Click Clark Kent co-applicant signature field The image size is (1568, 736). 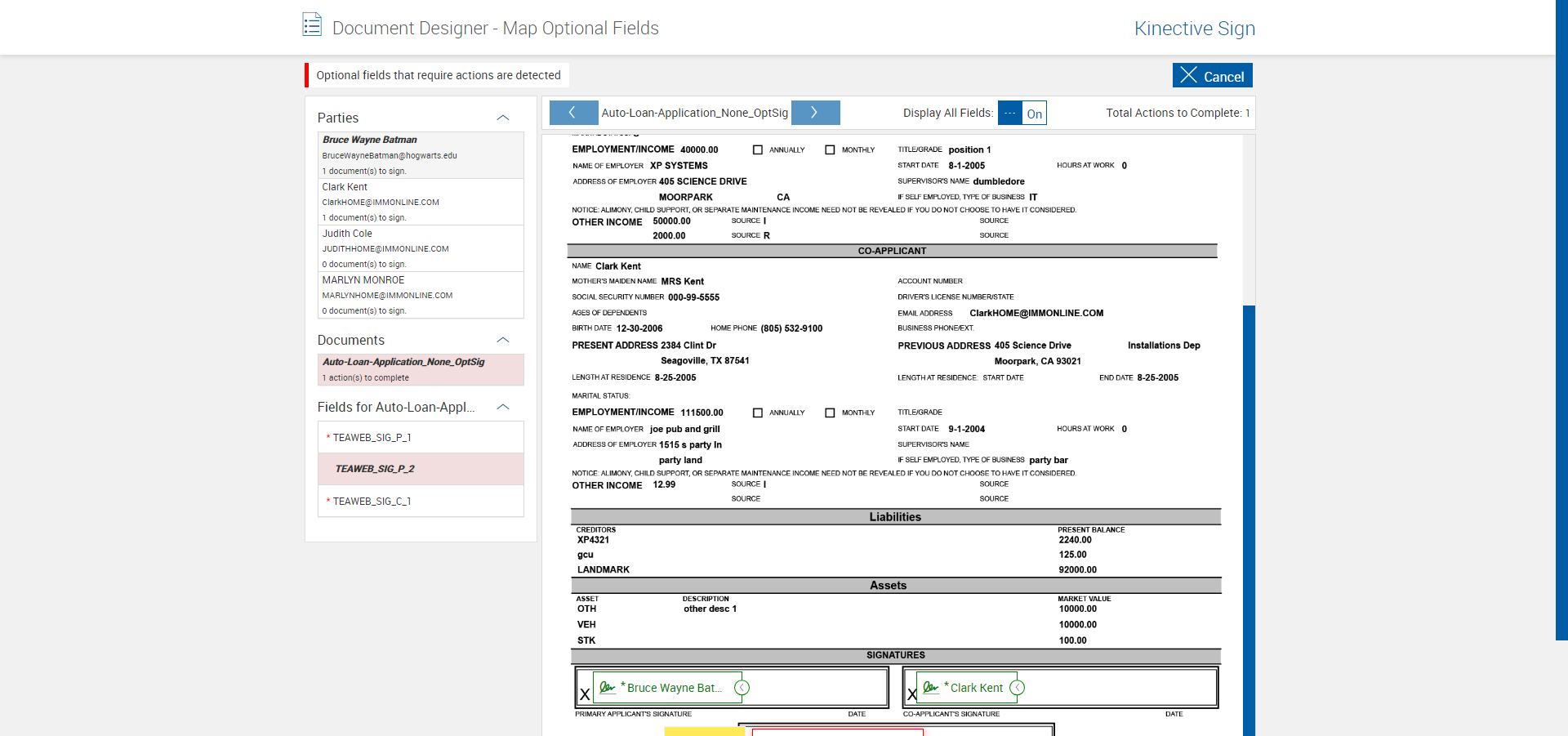point(967,688)
